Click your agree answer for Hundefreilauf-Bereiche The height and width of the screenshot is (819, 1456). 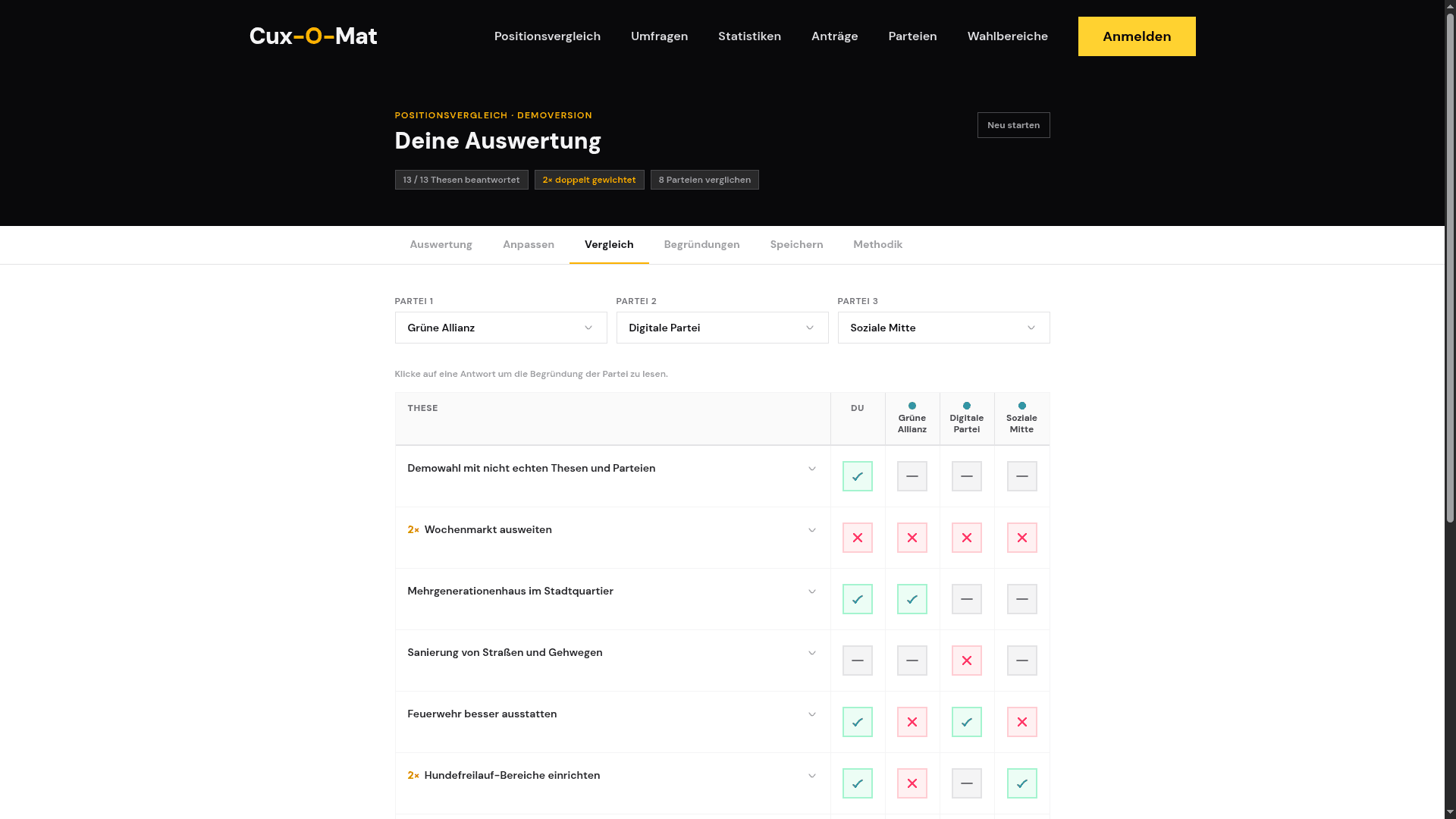pyautogui.click(x=857, y=783)
